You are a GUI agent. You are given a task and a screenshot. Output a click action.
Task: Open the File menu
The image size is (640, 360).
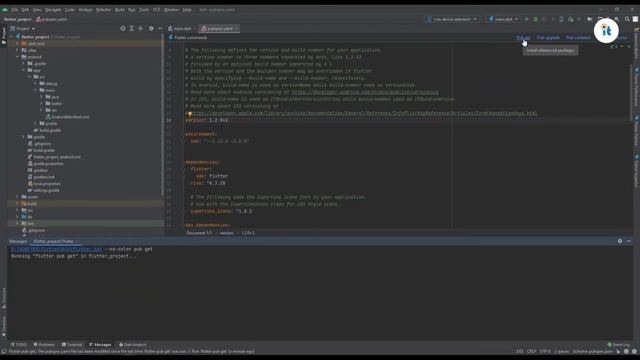click(x=15, y=9)
